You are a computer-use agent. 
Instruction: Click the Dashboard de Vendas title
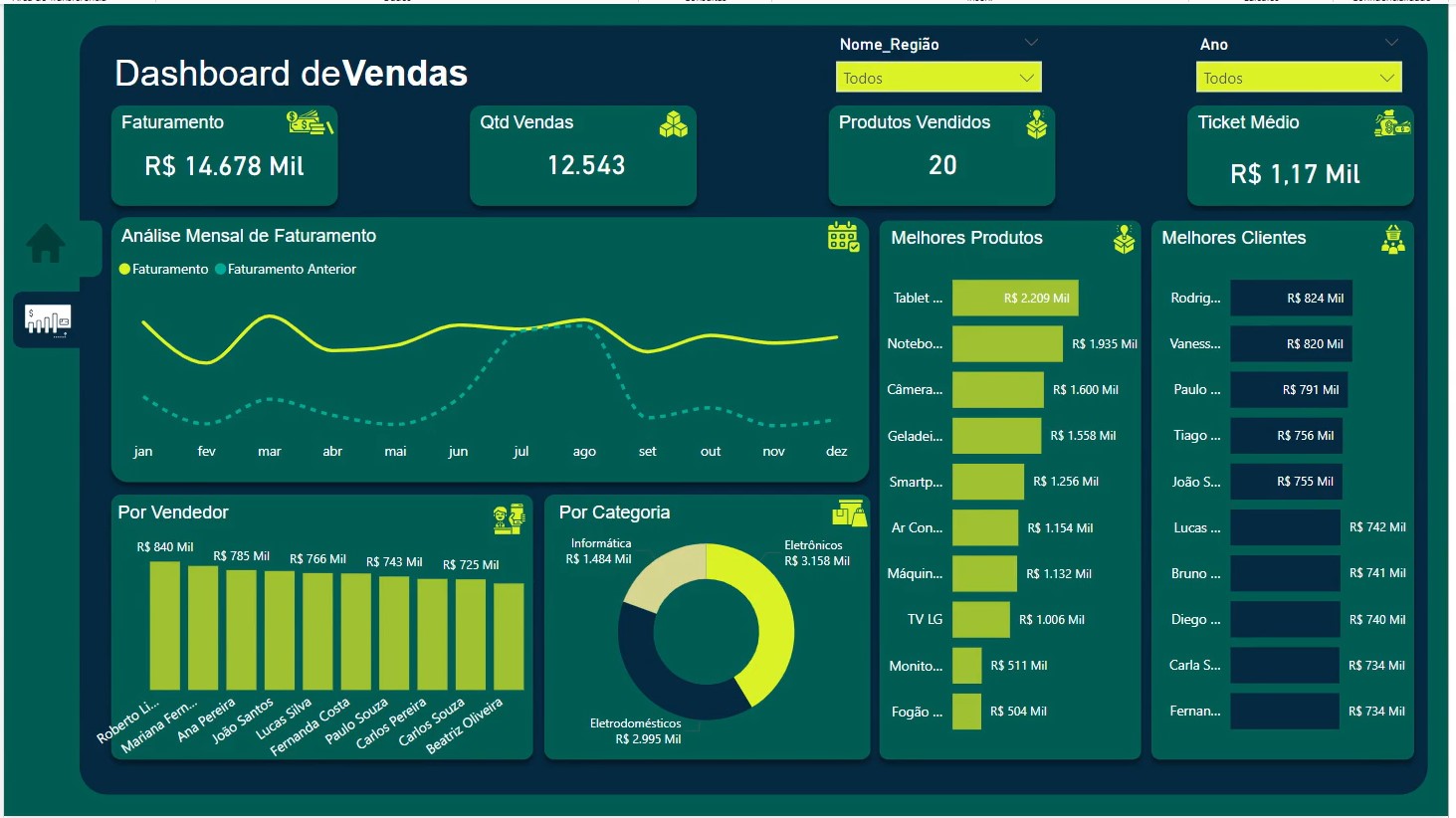(x=291, y=74)
